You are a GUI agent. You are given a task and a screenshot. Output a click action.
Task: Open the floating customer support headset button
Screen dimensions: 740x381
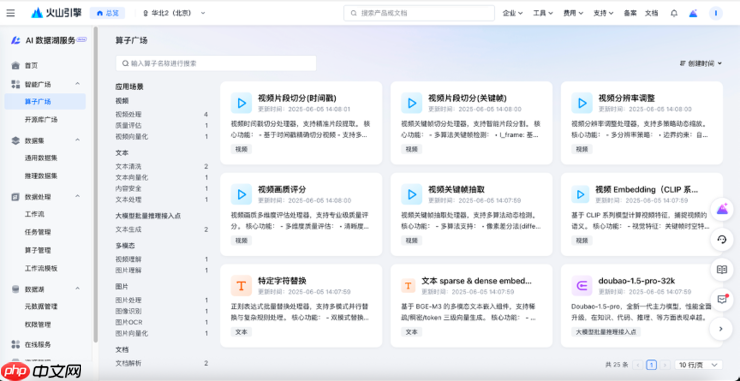[722, 239]
